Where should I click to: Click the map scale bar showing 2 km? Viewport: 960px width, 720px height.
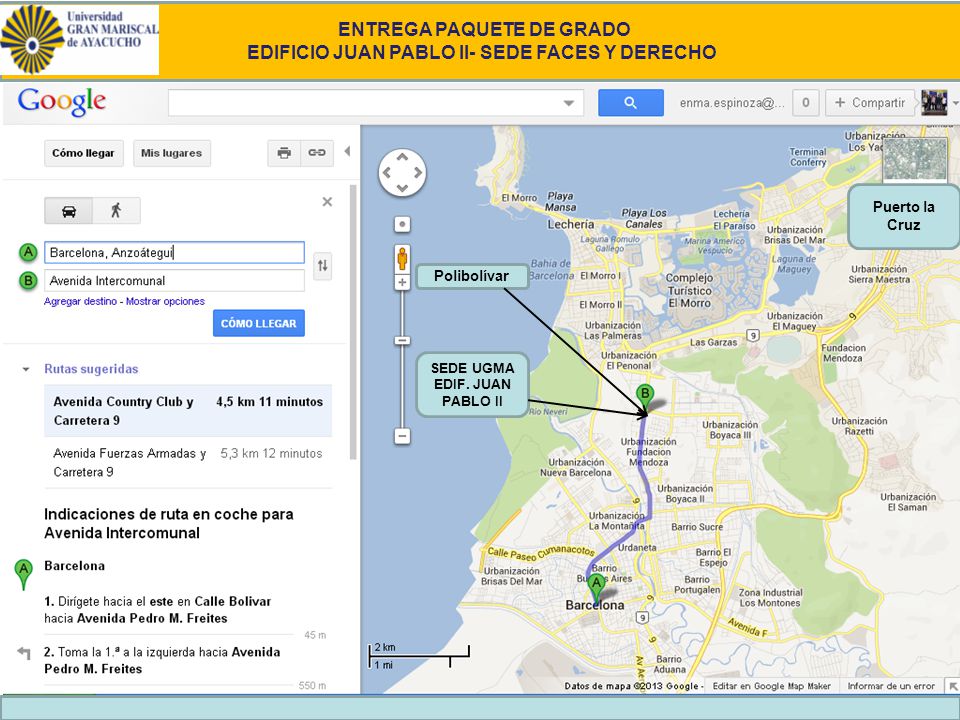[x=419, y=656]
